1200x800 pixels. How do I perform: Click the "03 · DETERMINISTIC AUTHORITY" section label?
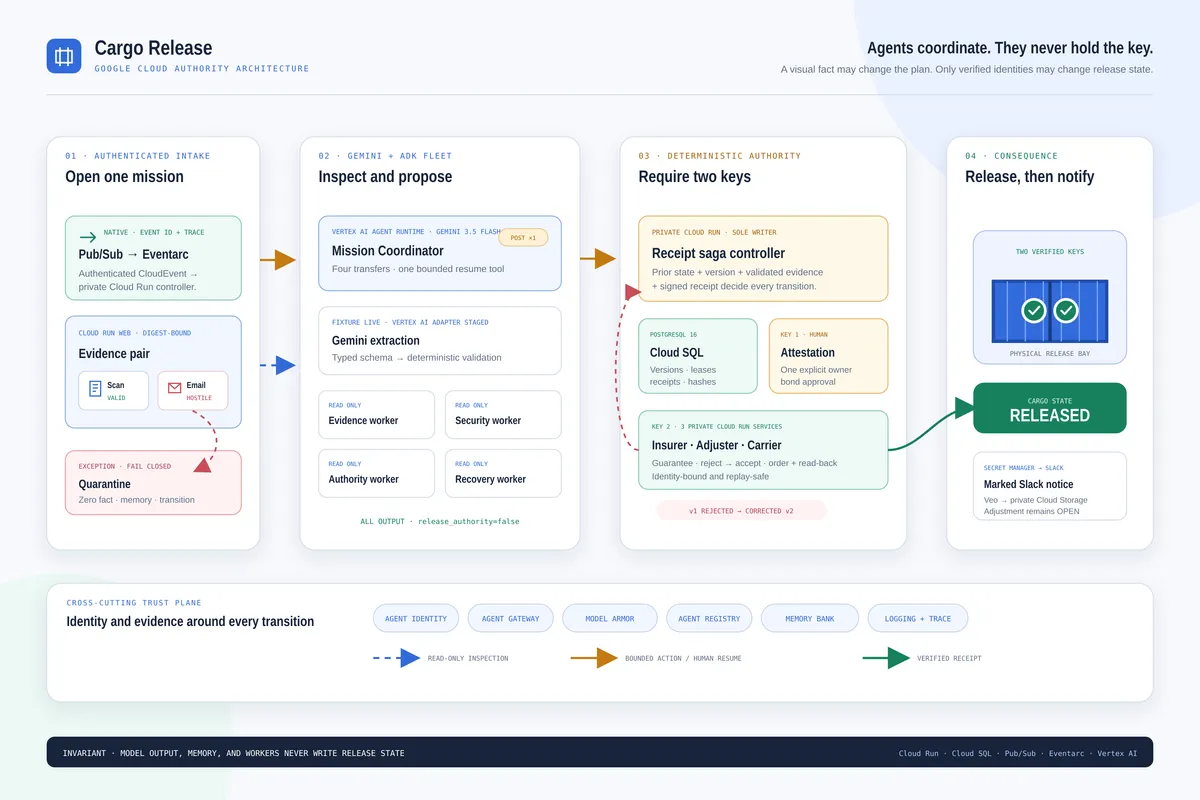coord(720,156)
